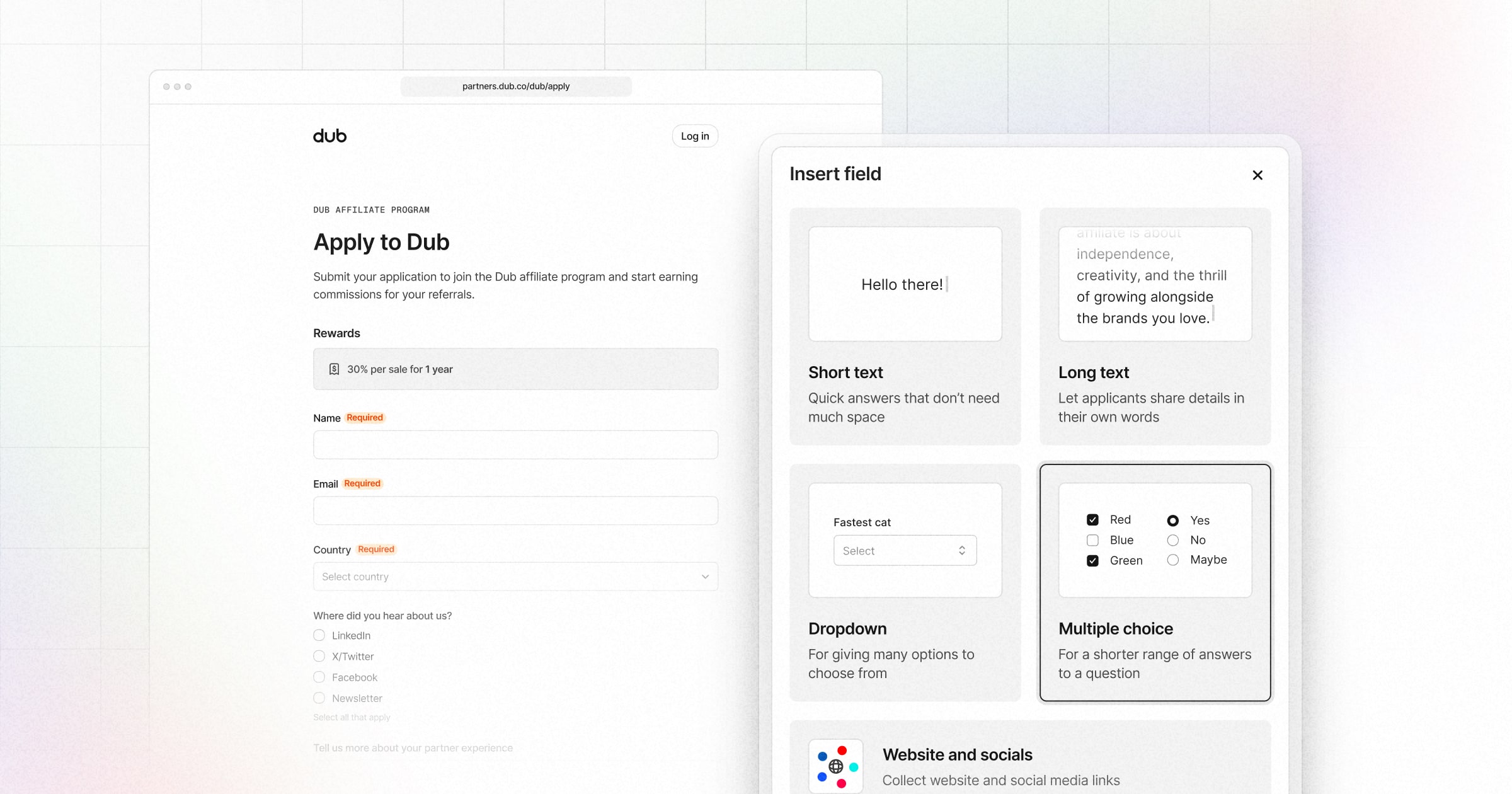Click the browser address bar URL
The image size is (1512, 794).
pos(515,86)
